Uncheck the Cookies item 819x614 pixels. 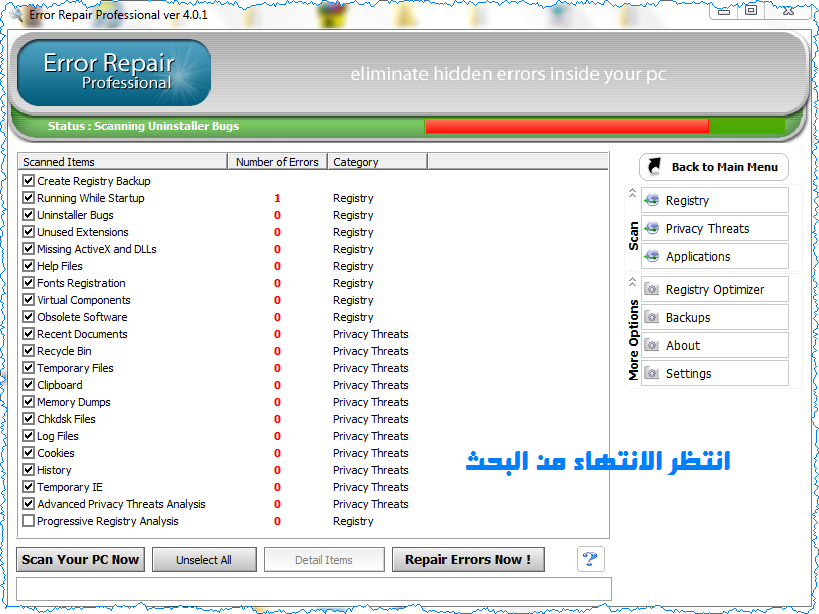(29, 453)
